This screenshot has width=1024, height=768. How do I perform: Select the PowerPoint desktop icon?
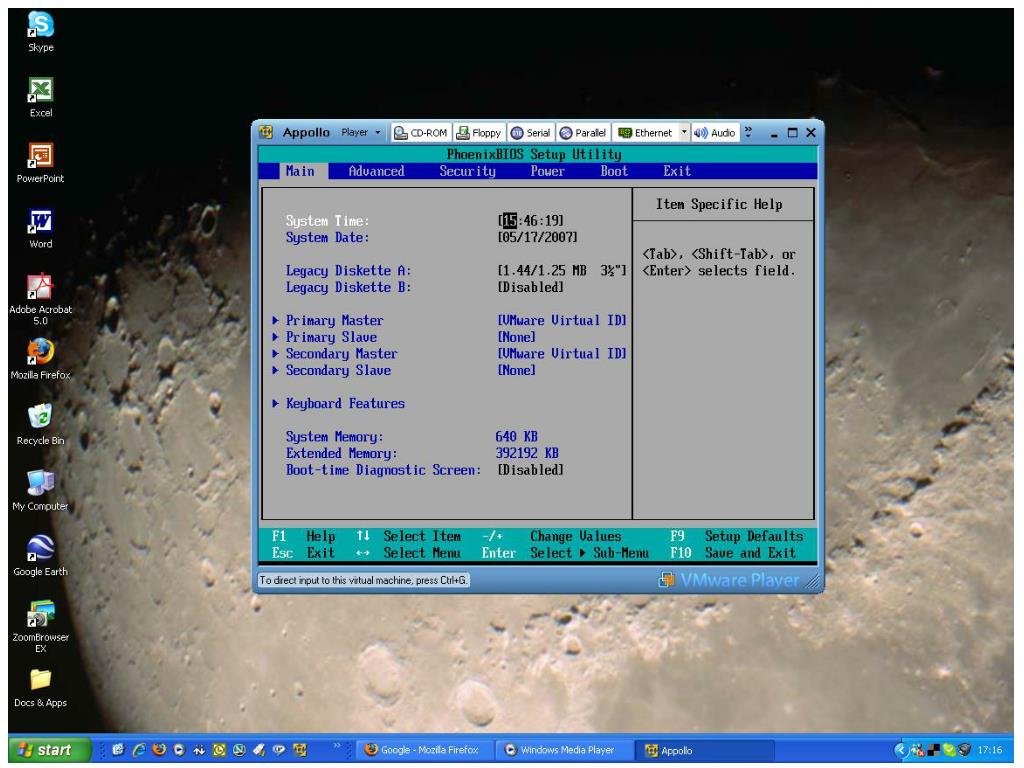coord(40,163)
